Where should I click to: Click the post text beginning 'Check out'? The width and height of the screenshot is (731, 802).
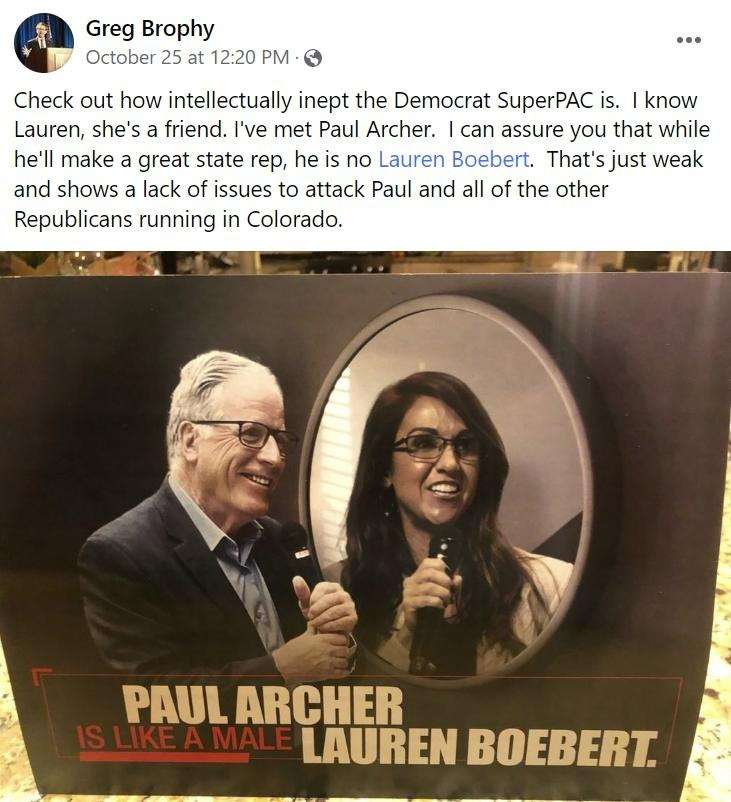pos(362,160)
